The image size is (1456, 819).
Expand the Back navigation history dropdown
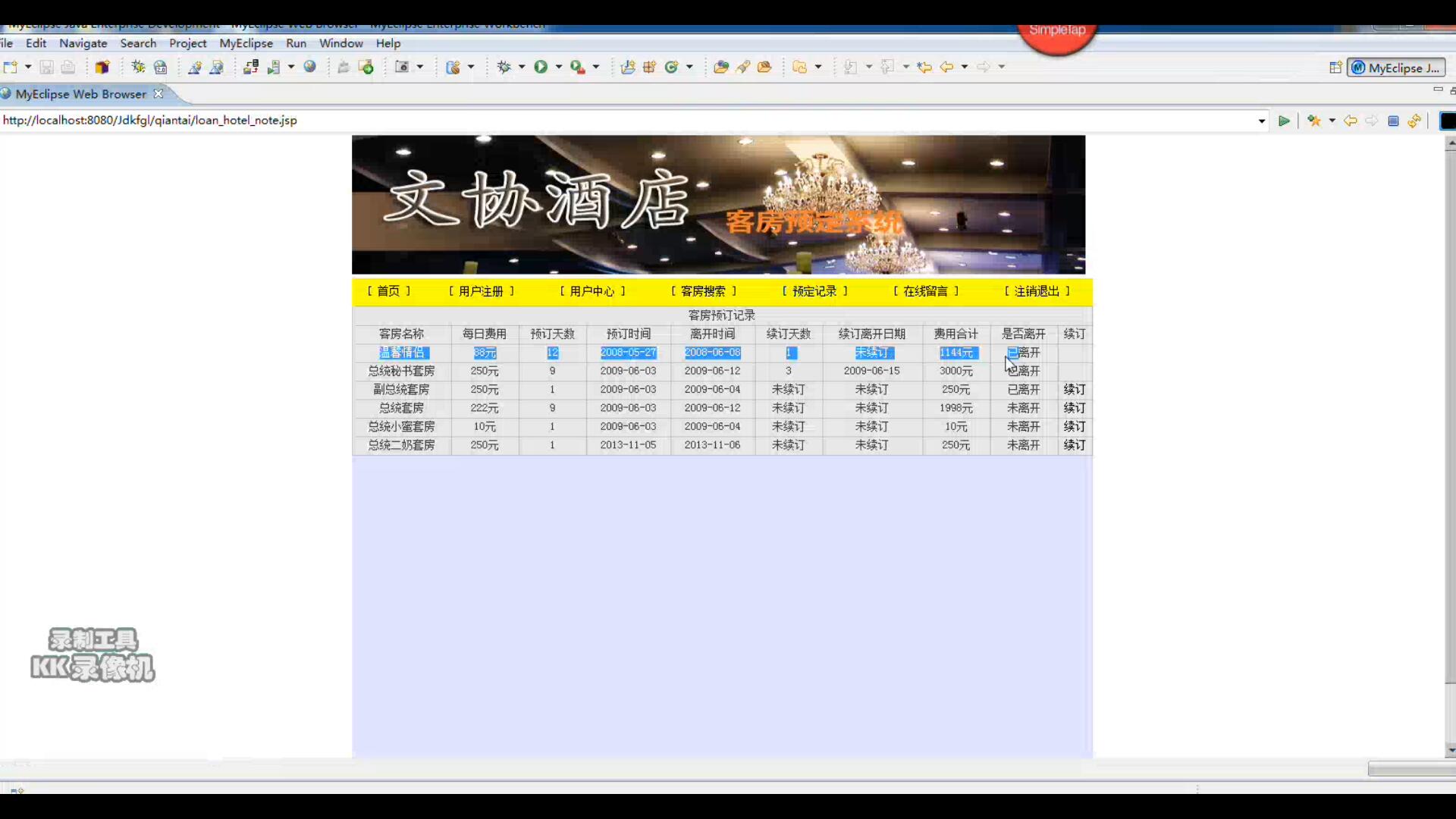pyautogui.click(x=965, y=67)
